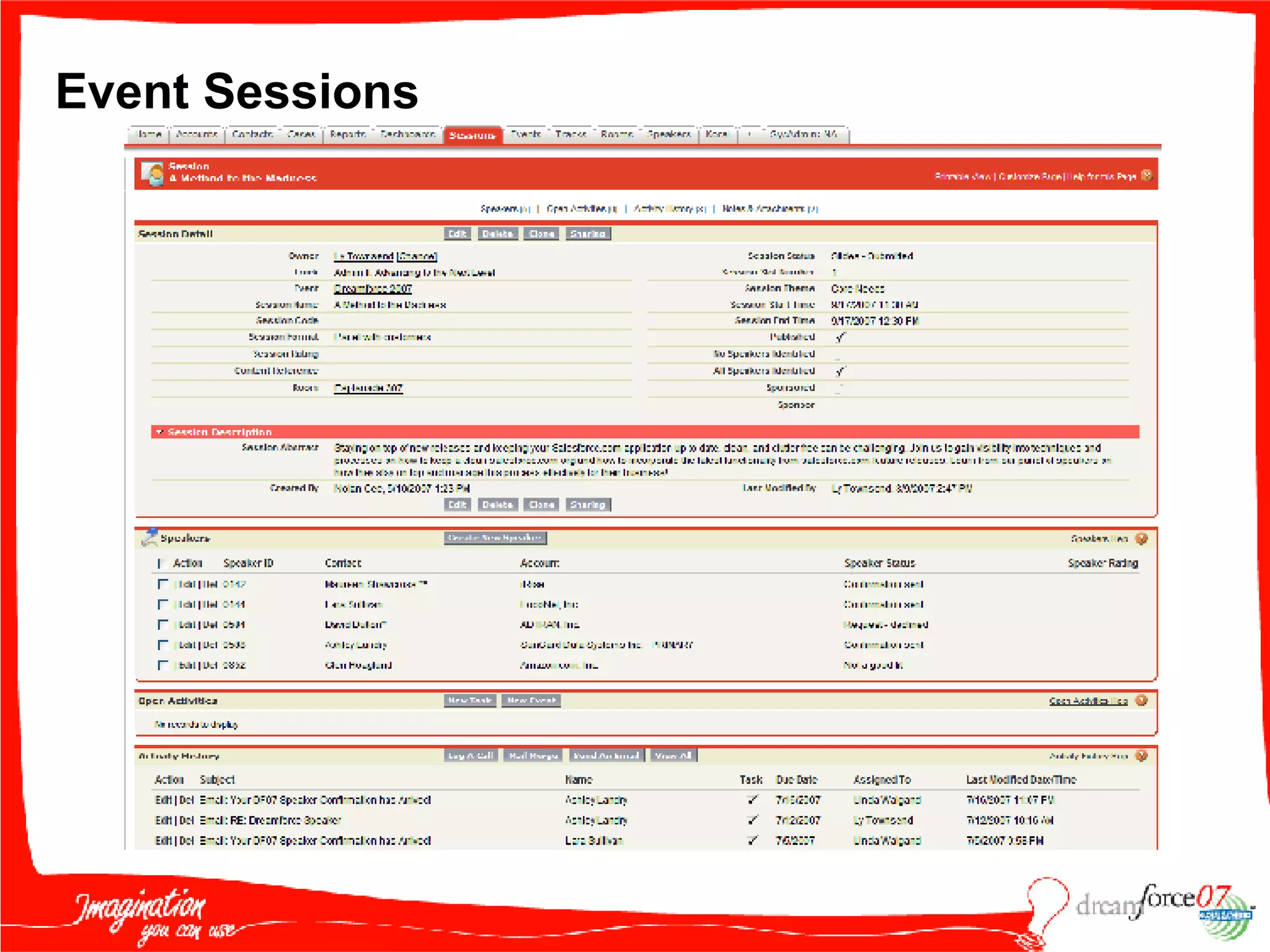The height and width of the screenshot is (952, 1270).
Task: Click the Published checkmark field
Action: [840, 337]
